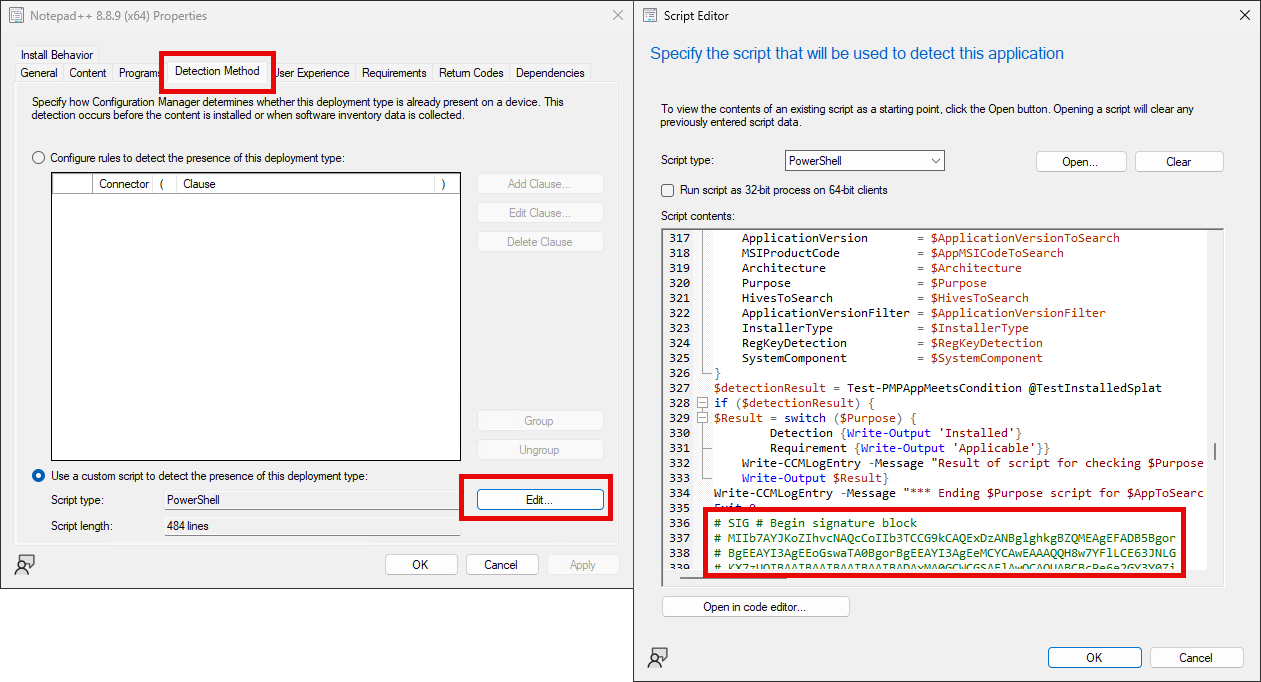Click 'Open in code editor' button

[x=755, y=606]
